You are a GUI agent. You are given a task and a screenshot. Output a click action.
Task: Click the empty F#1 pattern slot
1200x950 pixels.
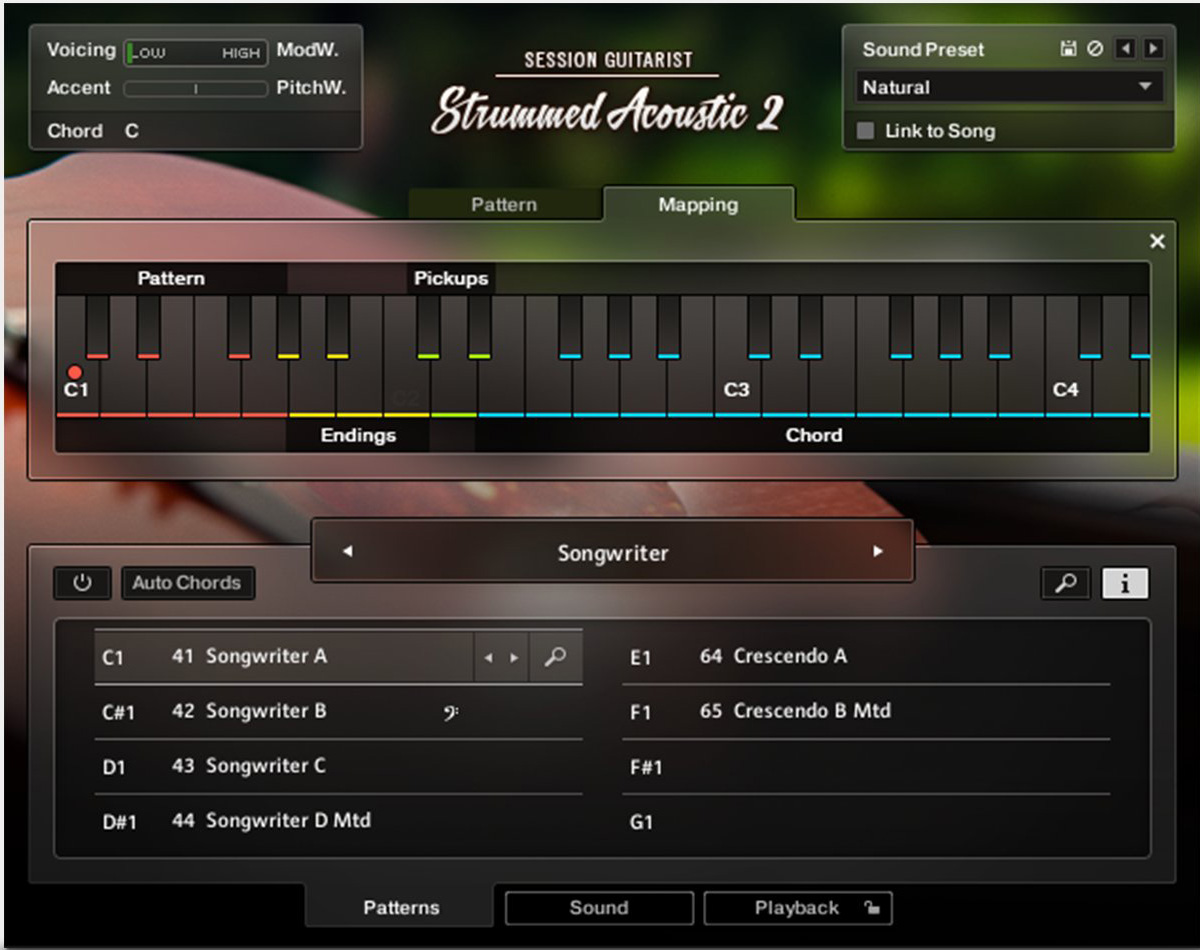(866, 767)
